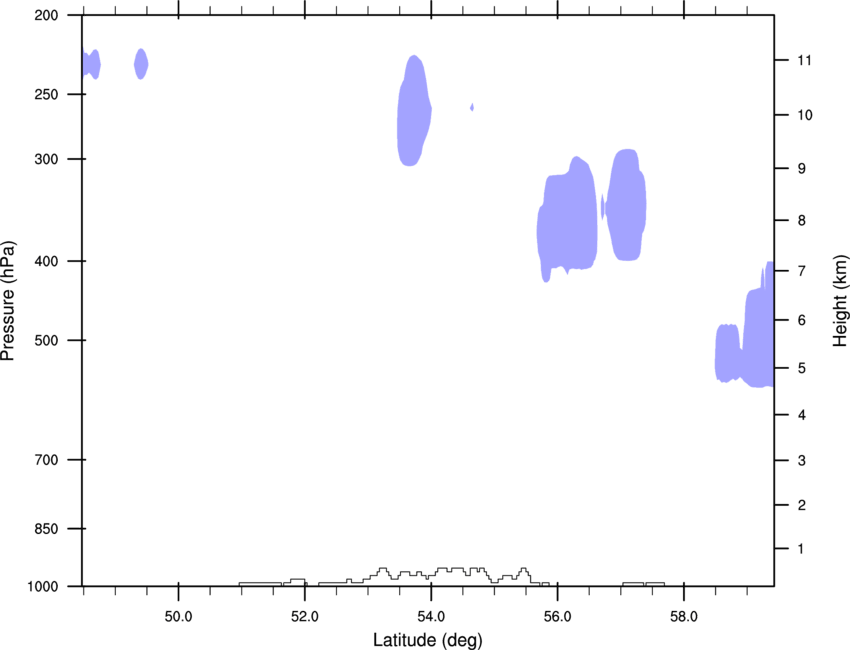This screenshot has width=850, height=650.
Task: Select the Pressure (hPa) axis title
Action: click(x=8, y=300)
